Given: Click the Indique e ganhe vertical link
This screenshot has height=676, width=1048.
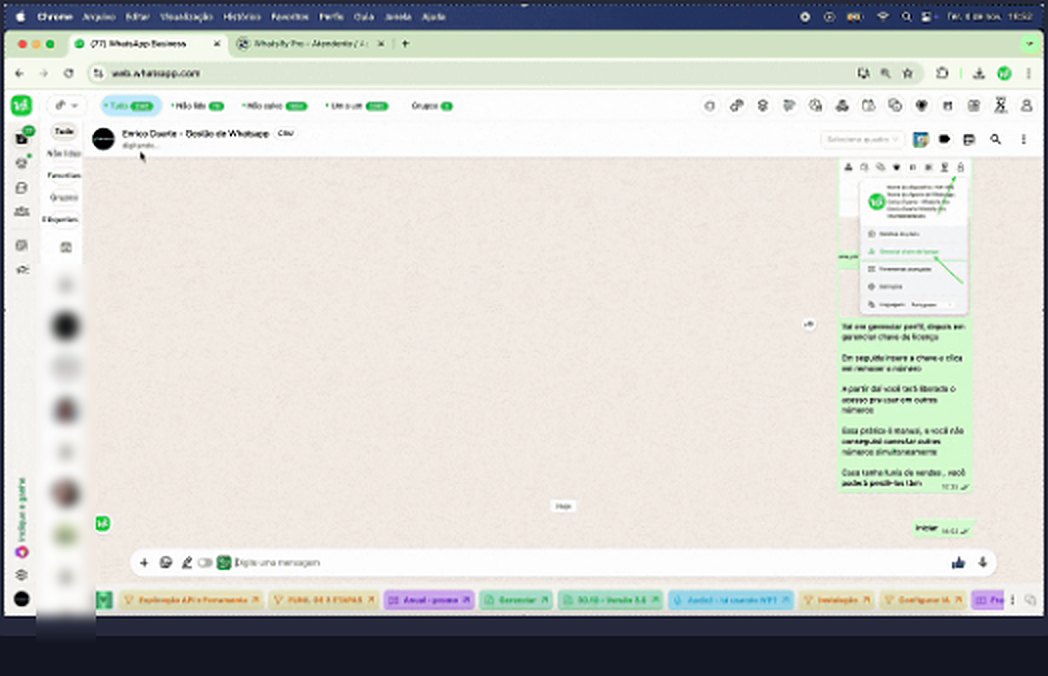Looking at the screenshot, I should [x=22, y=510].
